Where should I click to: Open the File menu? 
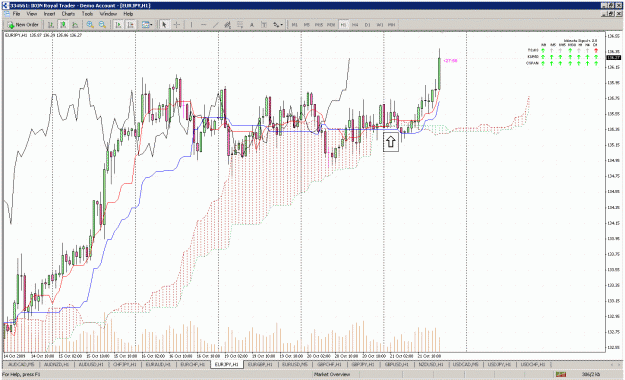[16, 14]
